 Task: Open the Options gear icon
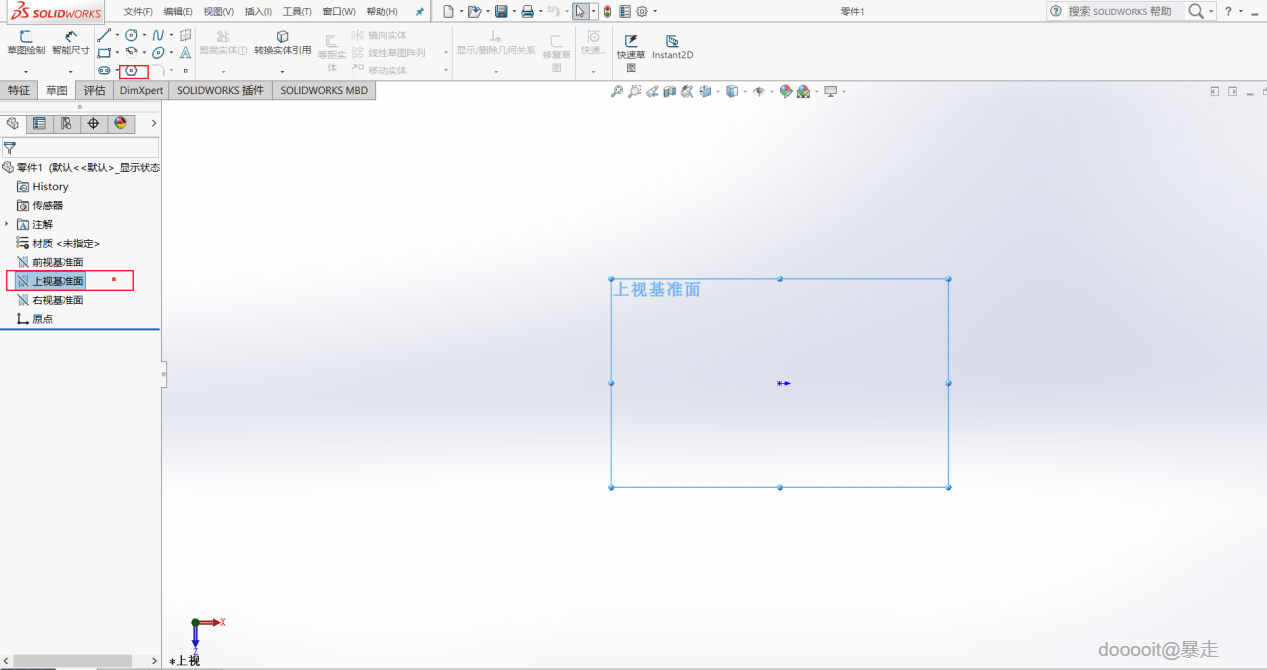[x=641, y=11]
